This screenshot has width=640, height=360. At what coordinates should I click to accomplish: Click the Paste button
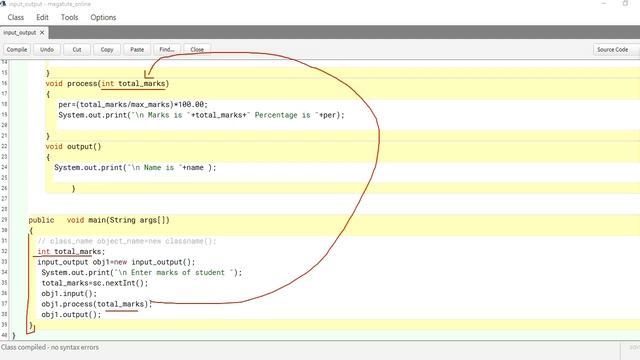(x=137, y=49)
